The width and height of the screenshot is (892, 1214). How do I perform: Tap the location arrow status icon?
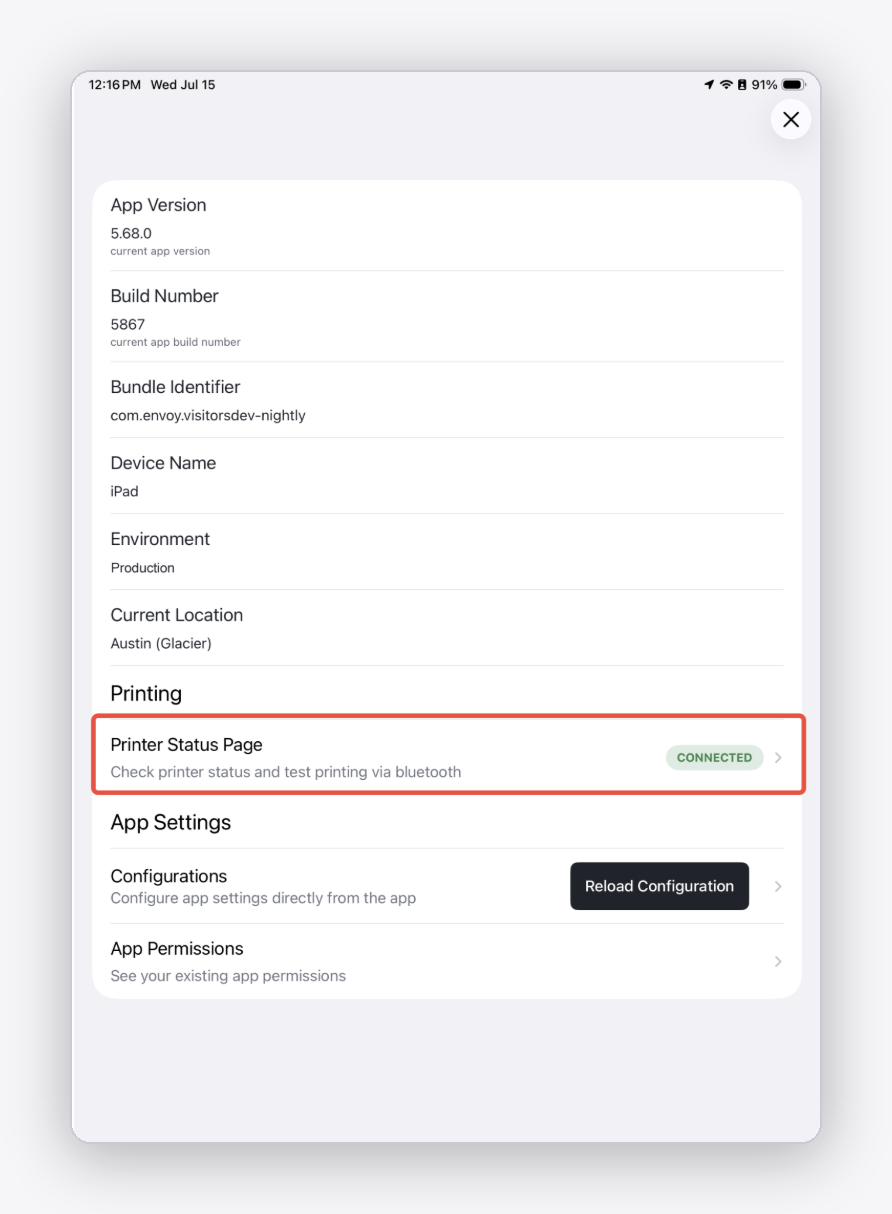coord(710,85)
